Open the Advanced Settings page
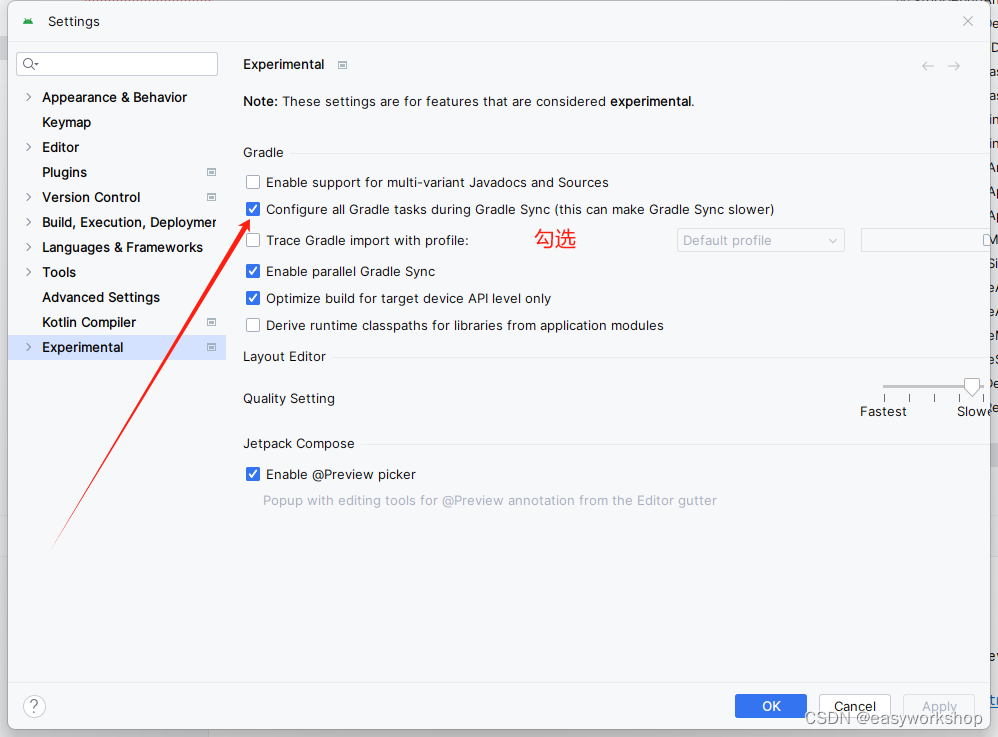The image size is (998, 737). pos(100,297)
